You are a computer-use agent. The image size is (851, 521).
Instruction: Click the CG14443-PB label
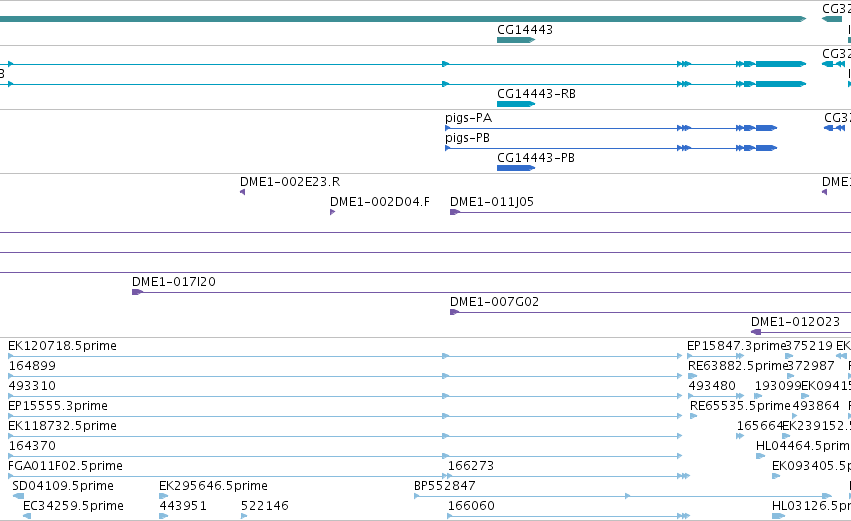coord(536,158)
